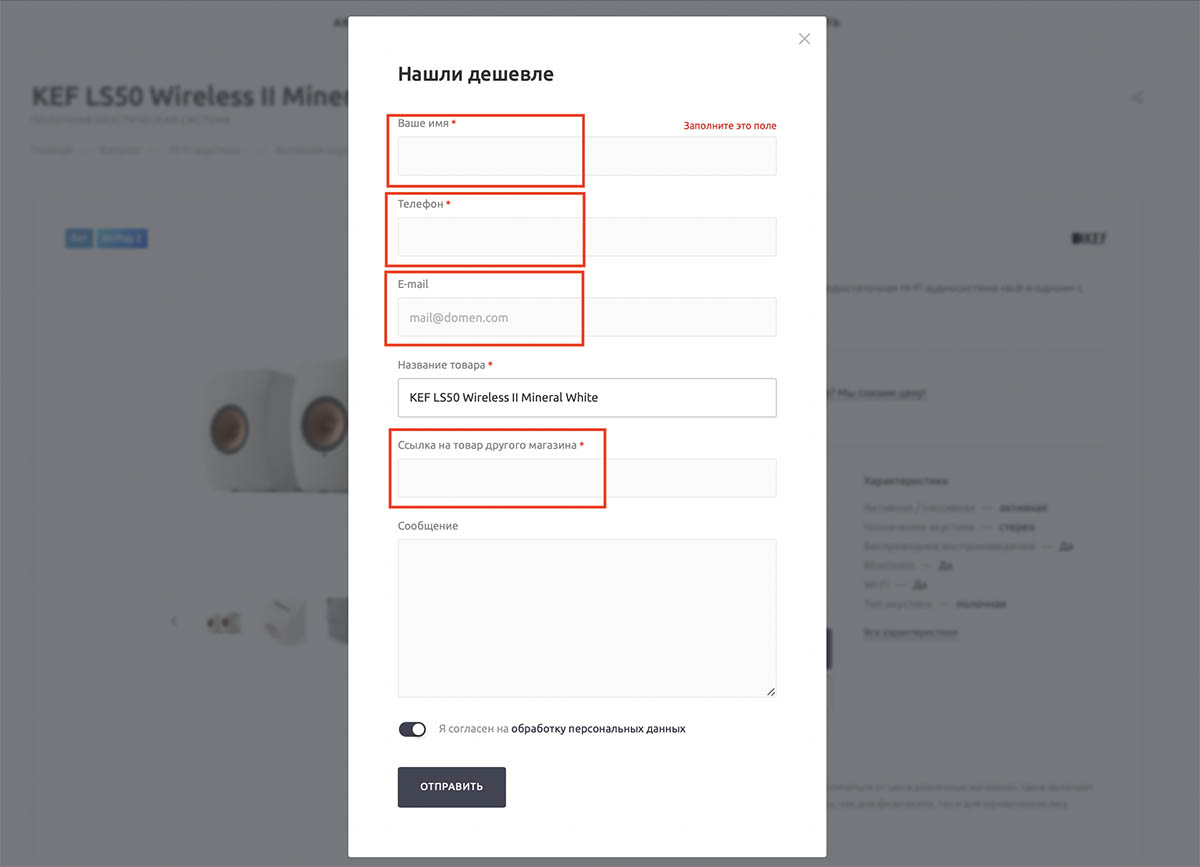This screenshot has height=867, width=1200.
Task: Select the first speaker thumbnail in gallery
Action: (222, 622)
